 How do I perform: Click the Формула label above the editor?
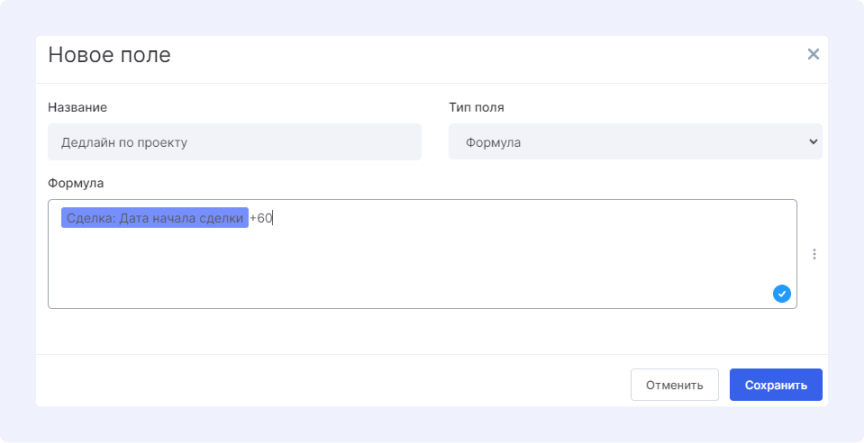(76, 183)
